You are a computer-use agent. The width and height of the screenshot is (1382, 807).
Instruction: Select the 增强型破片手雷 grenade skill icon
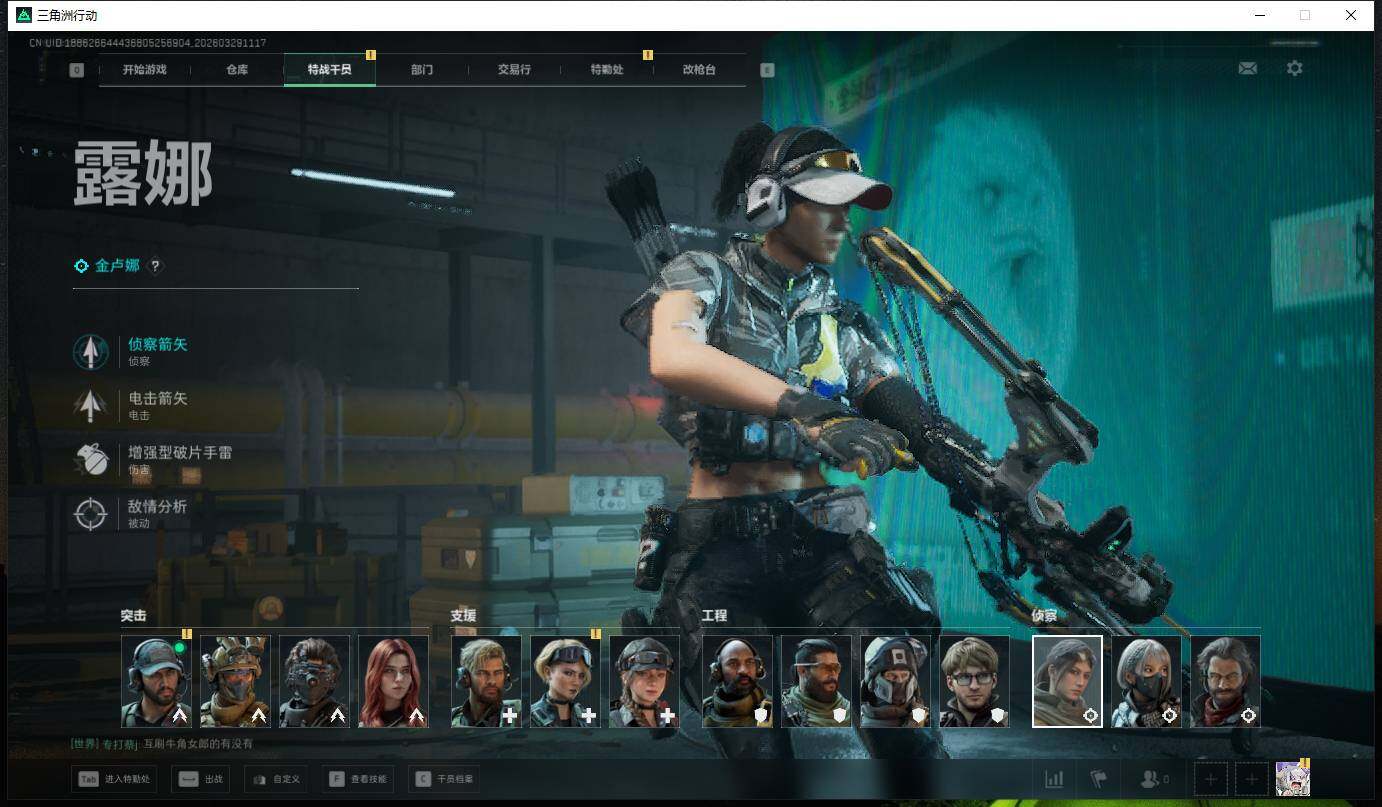[x=91, y=460]
